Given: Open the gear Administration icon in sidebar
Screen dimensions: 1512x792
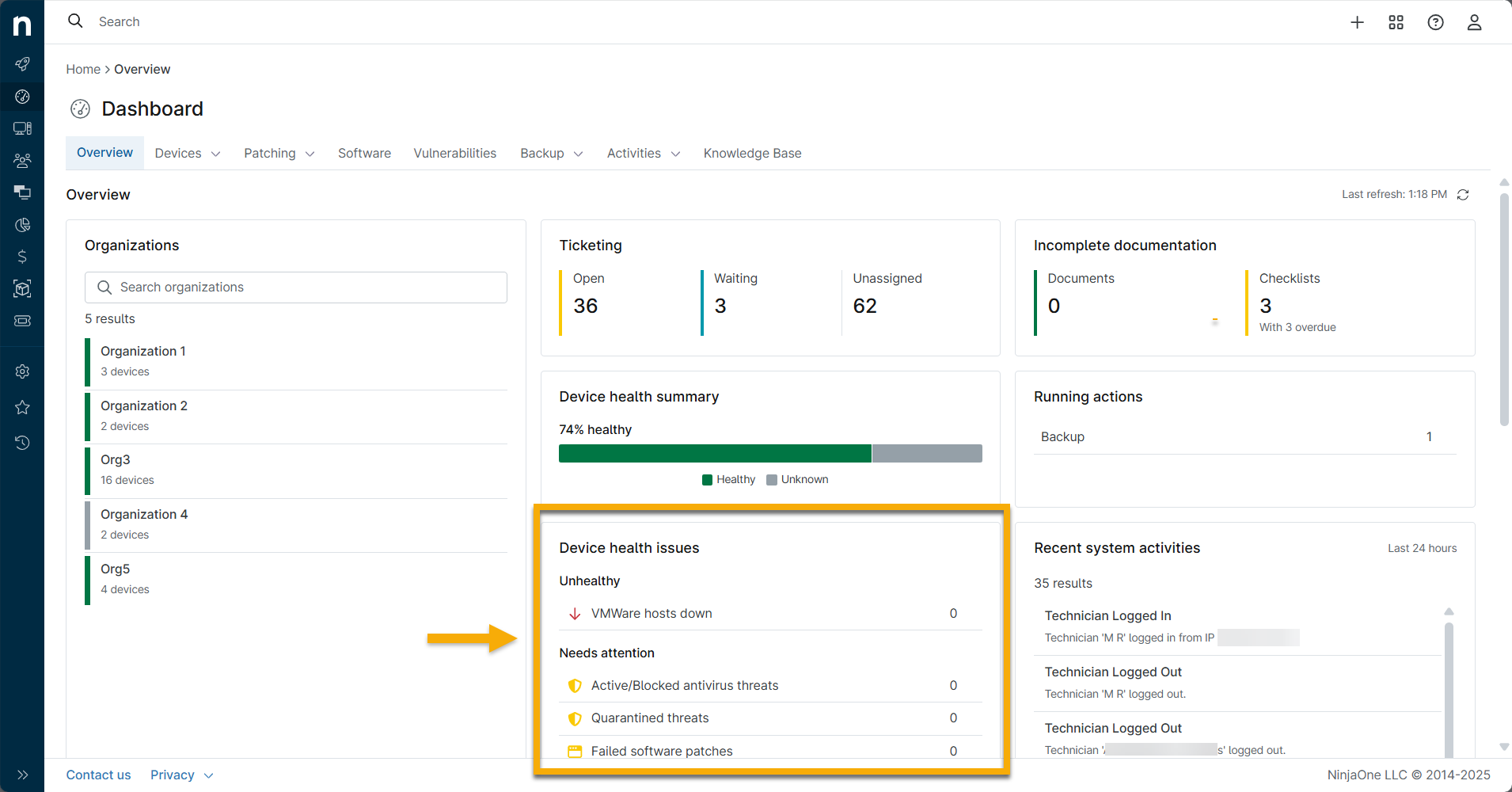Looking at the screenshot, I should tap(22, 371).
